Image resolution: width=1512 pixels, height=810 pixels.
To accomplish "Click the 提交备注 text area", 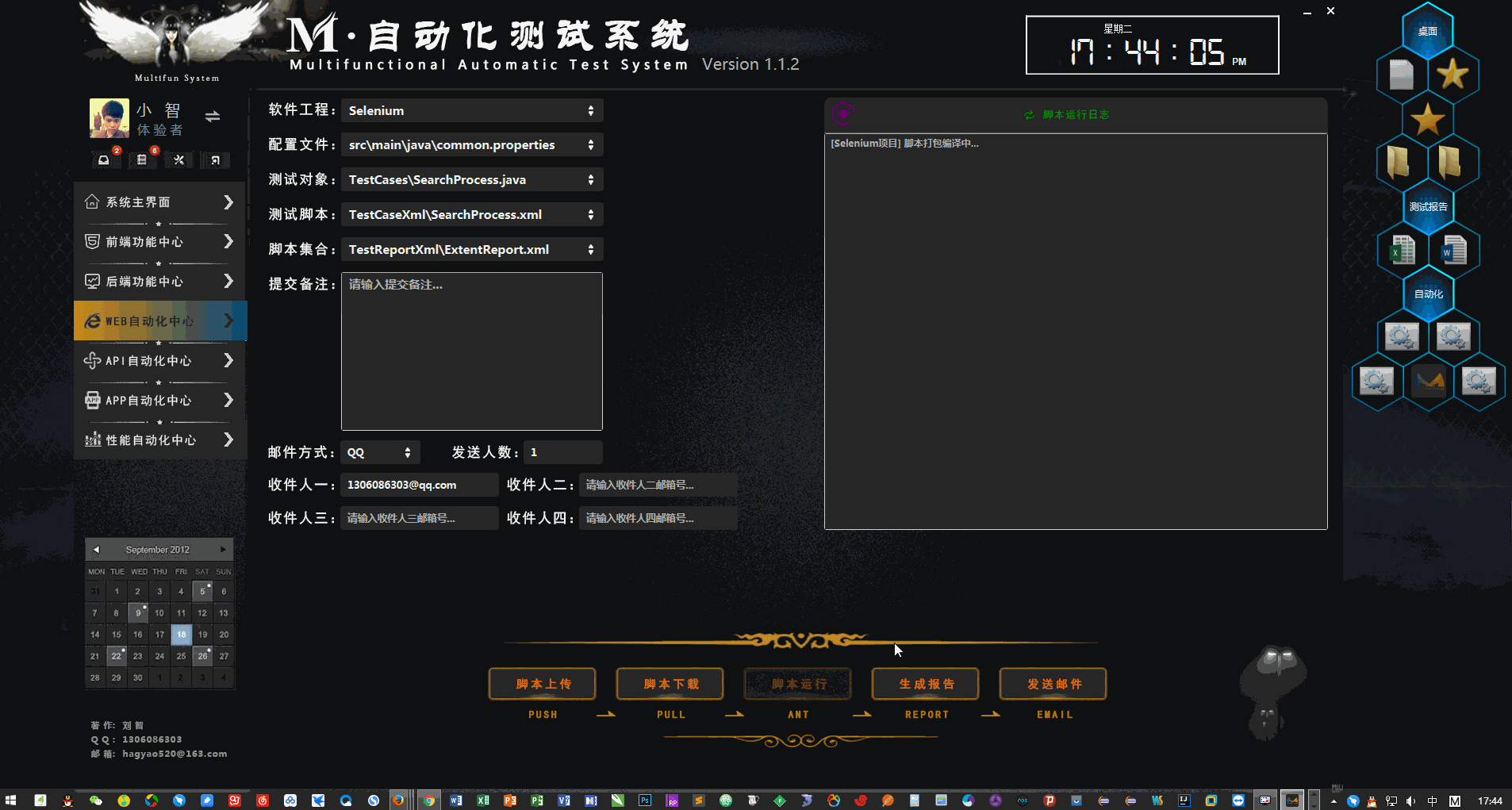I will click(471, 351).
